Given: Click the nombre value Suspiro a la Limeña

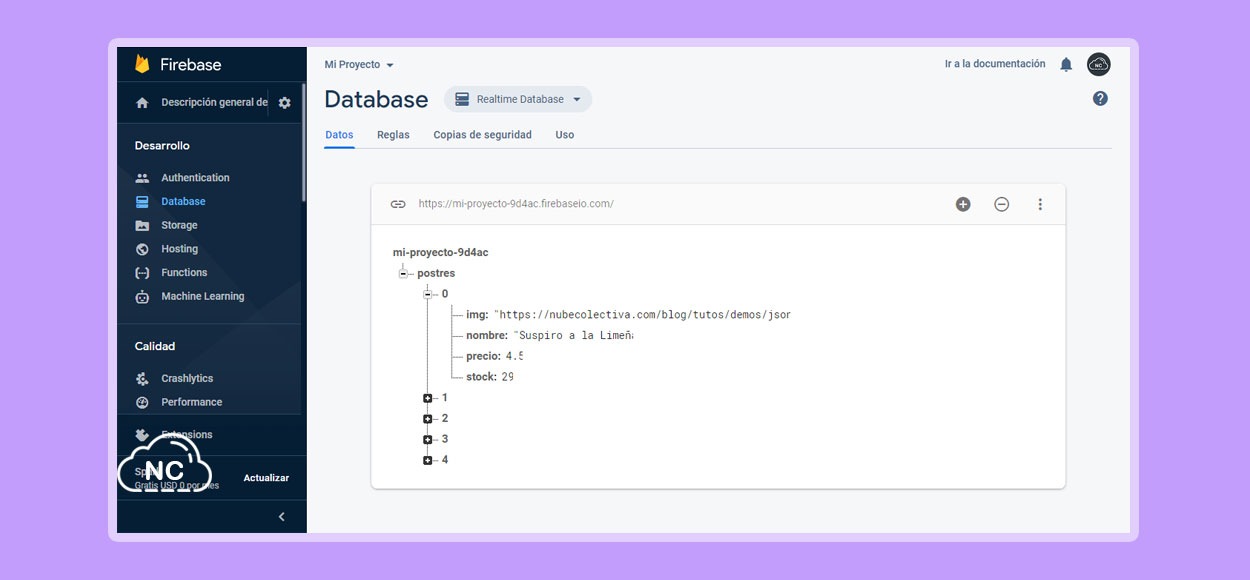Looking at the screenshot, I should 573,336.
